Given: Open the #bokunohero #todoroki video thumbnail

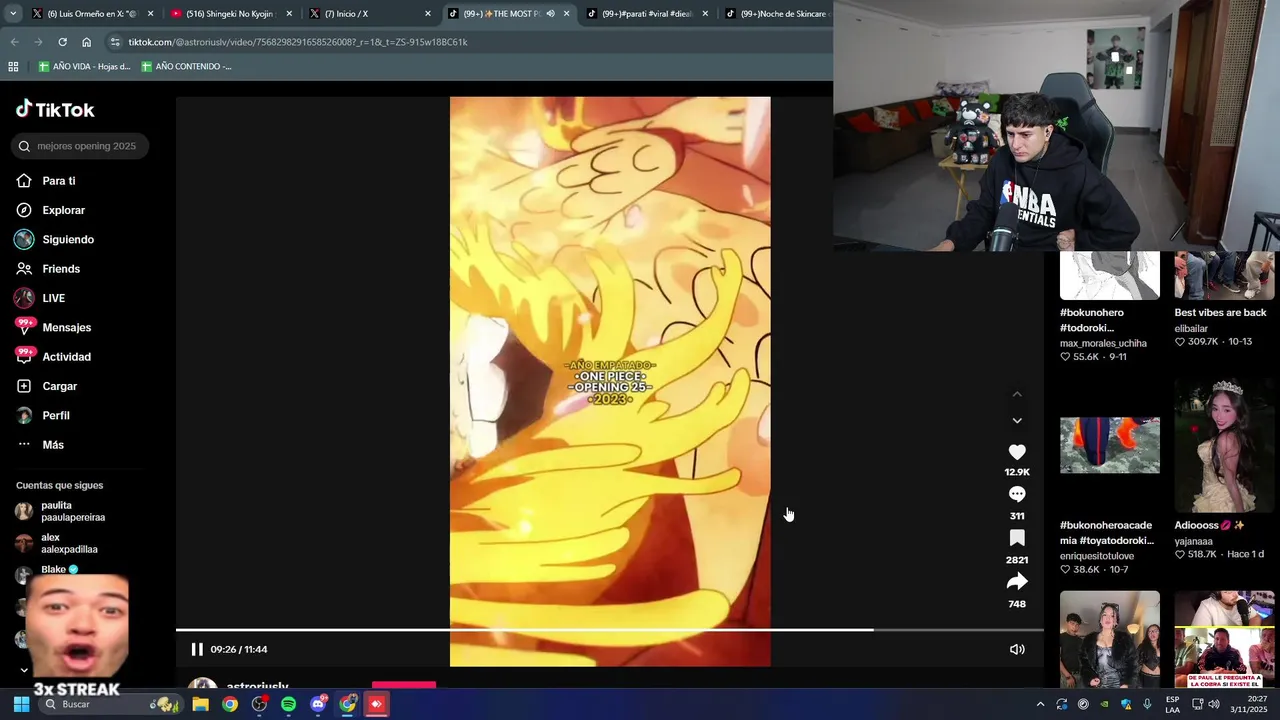Looking at the screenshot, I should tap(1110, 275).
